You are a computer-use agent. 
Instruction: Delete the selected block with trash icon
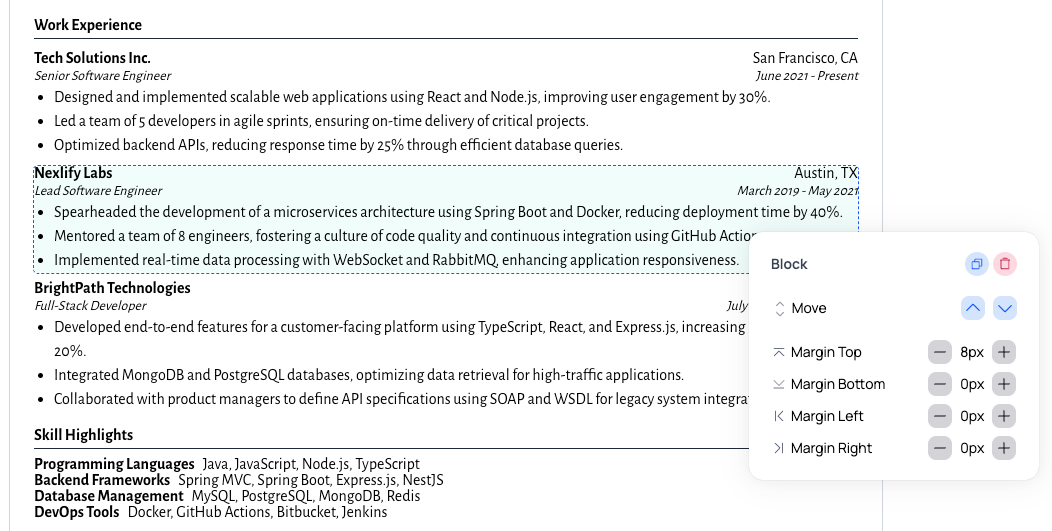(x=1004, y=264)
